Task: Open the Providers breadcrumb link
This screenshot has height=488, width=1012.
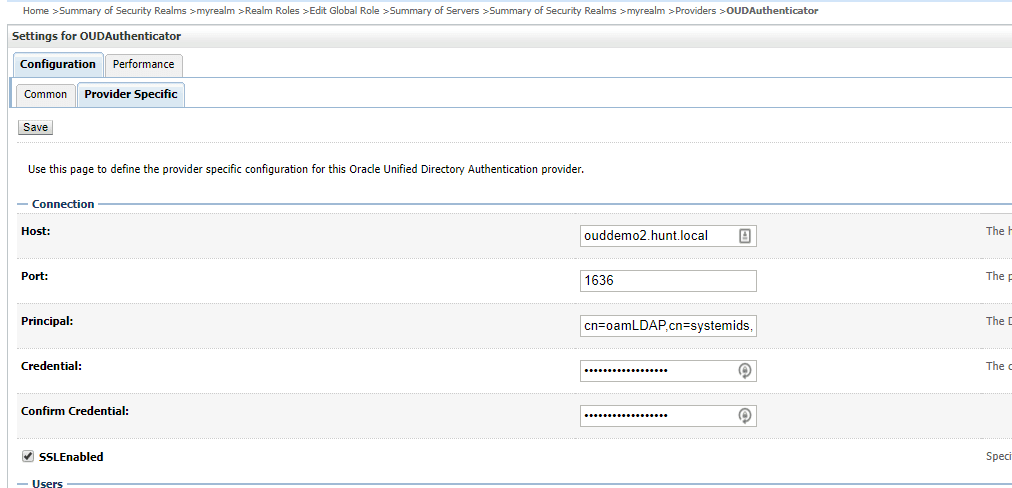Action: (694, 11)
